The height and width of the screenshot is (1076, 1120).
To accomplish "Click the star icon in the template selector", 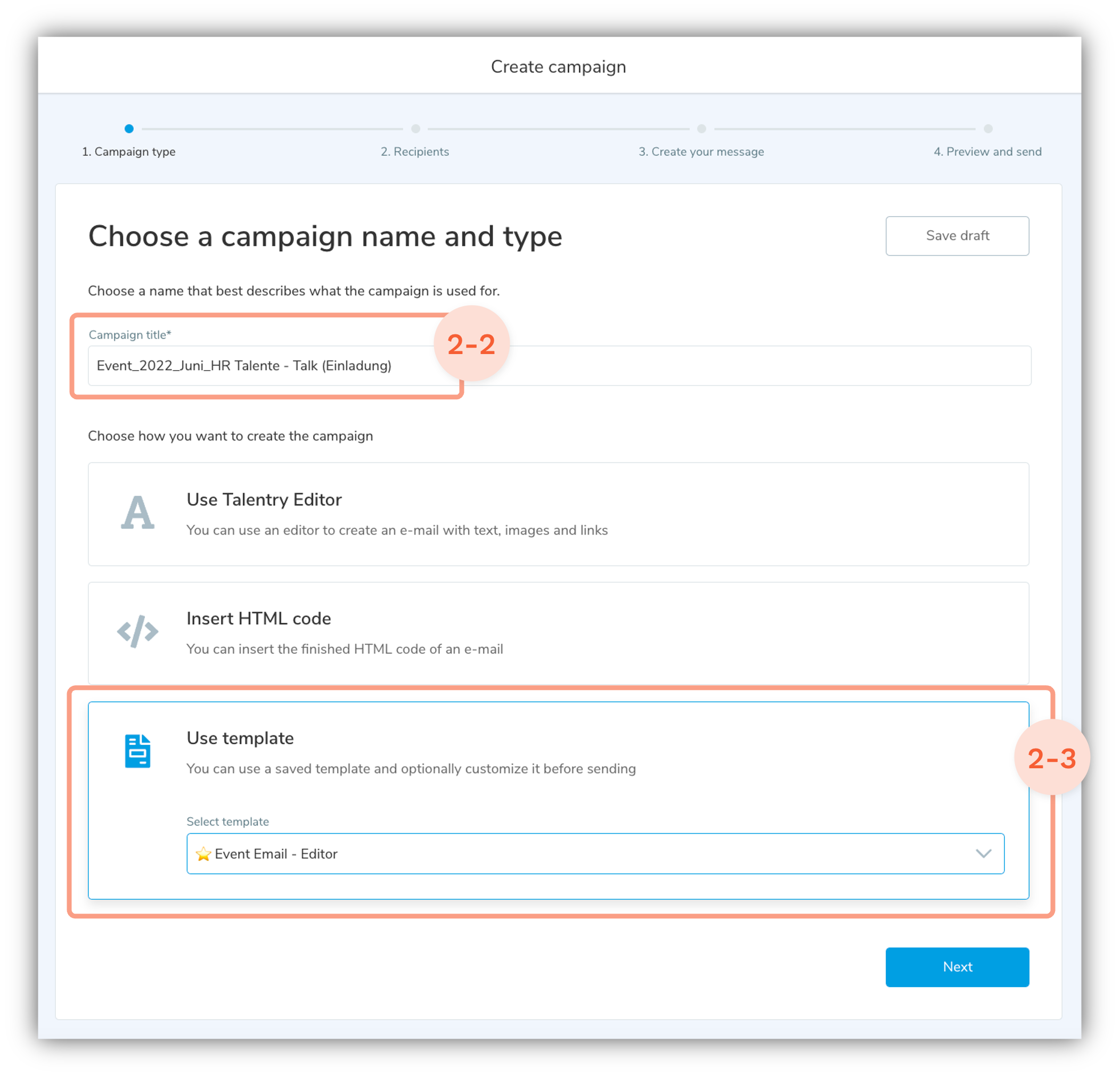I will pyautogui.click(x=203, y=854).
